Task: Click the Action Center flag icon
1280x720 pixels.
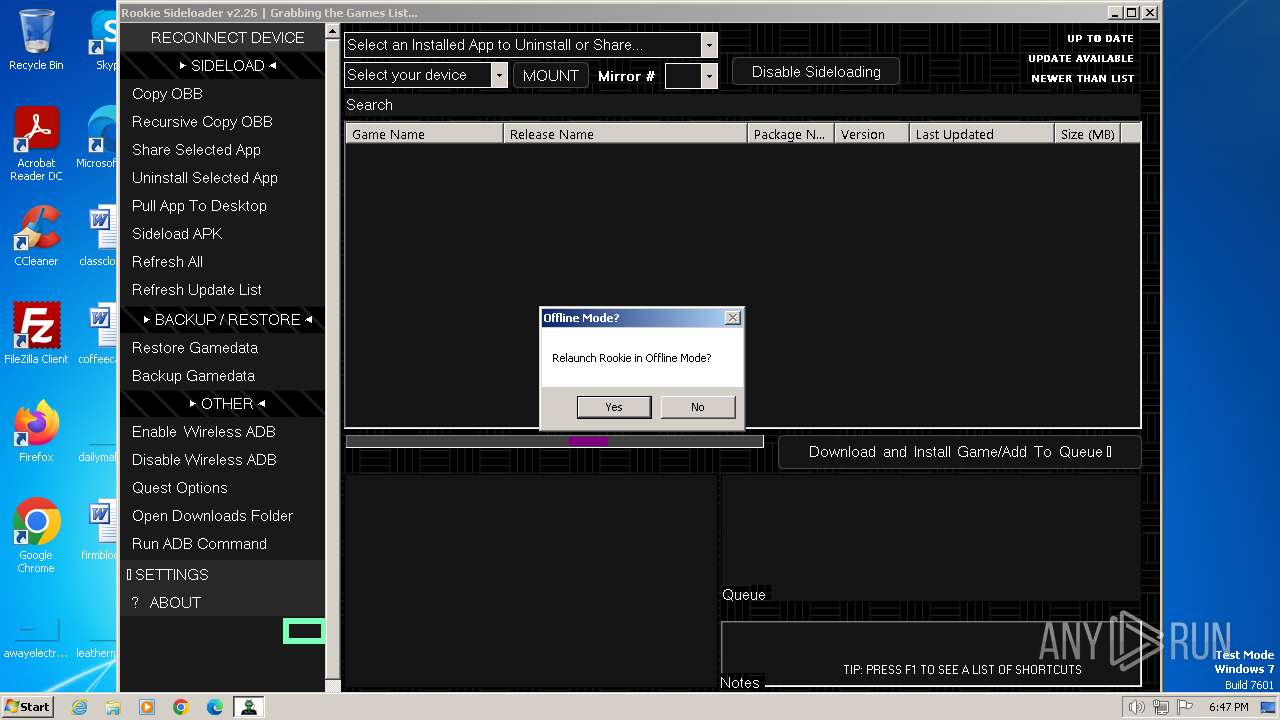Action: coord(1185,707)
